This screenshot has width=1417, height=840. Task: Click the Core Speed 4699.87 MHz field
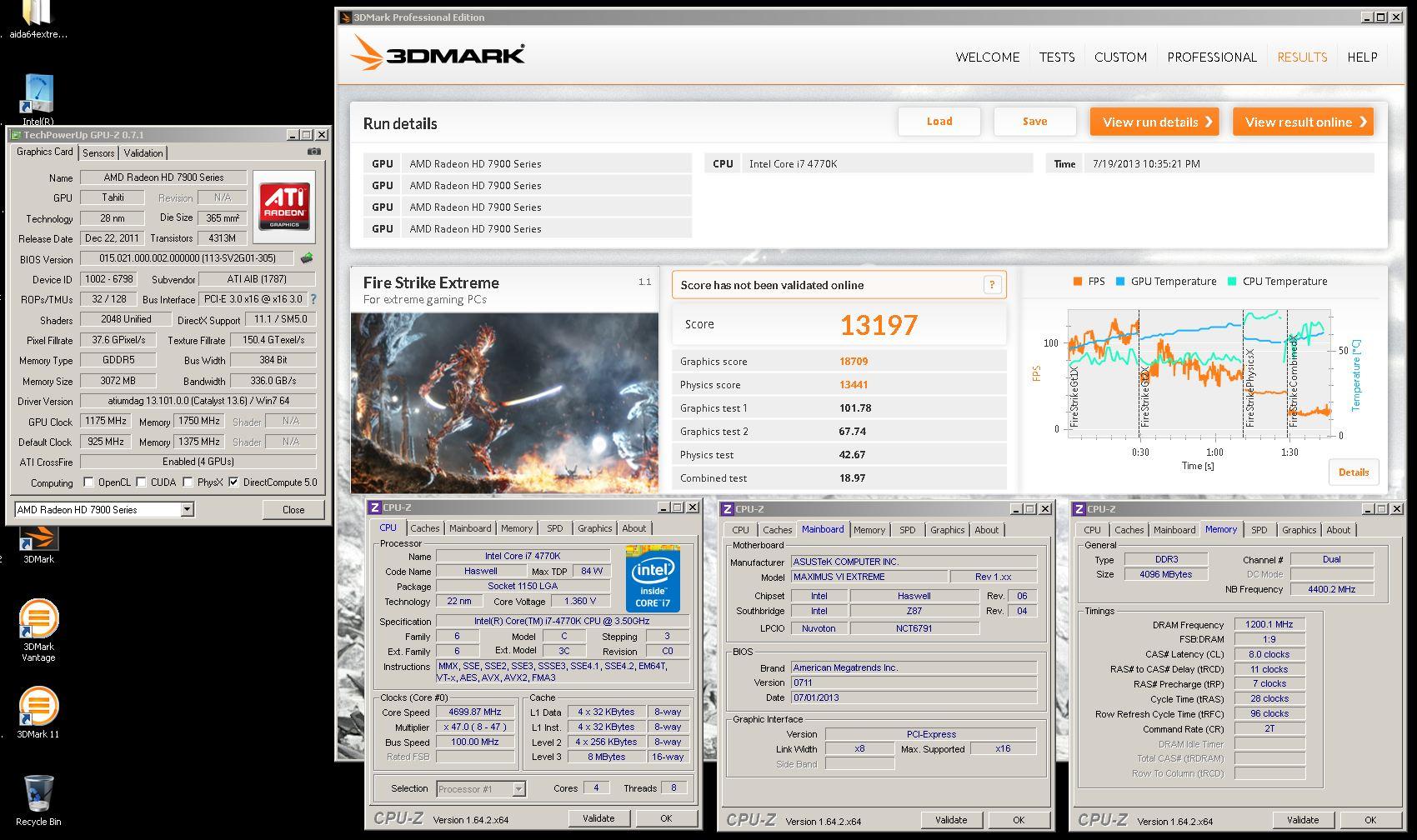coord(475,712)
